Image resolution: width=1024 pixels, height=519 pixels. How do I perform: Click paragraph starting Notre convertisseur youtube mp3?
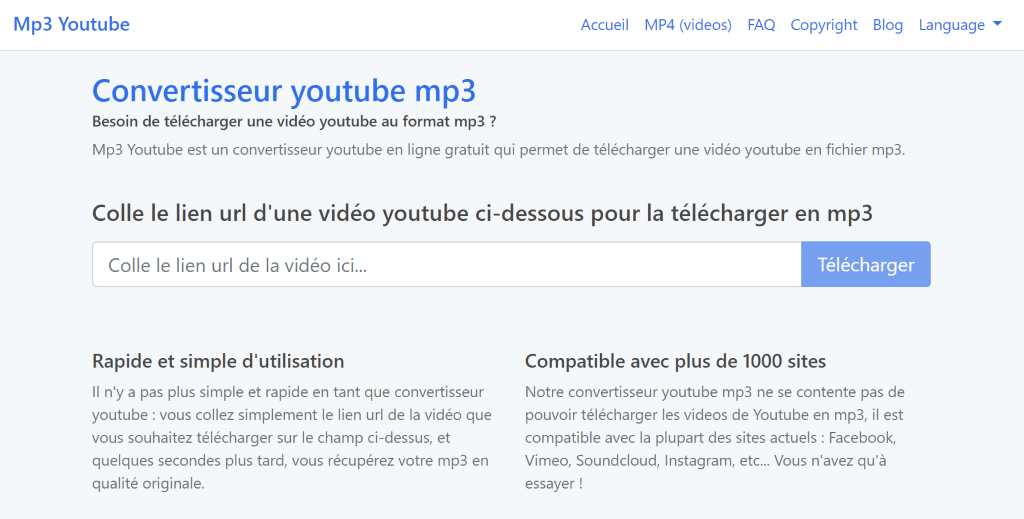[x=715, y=438]
